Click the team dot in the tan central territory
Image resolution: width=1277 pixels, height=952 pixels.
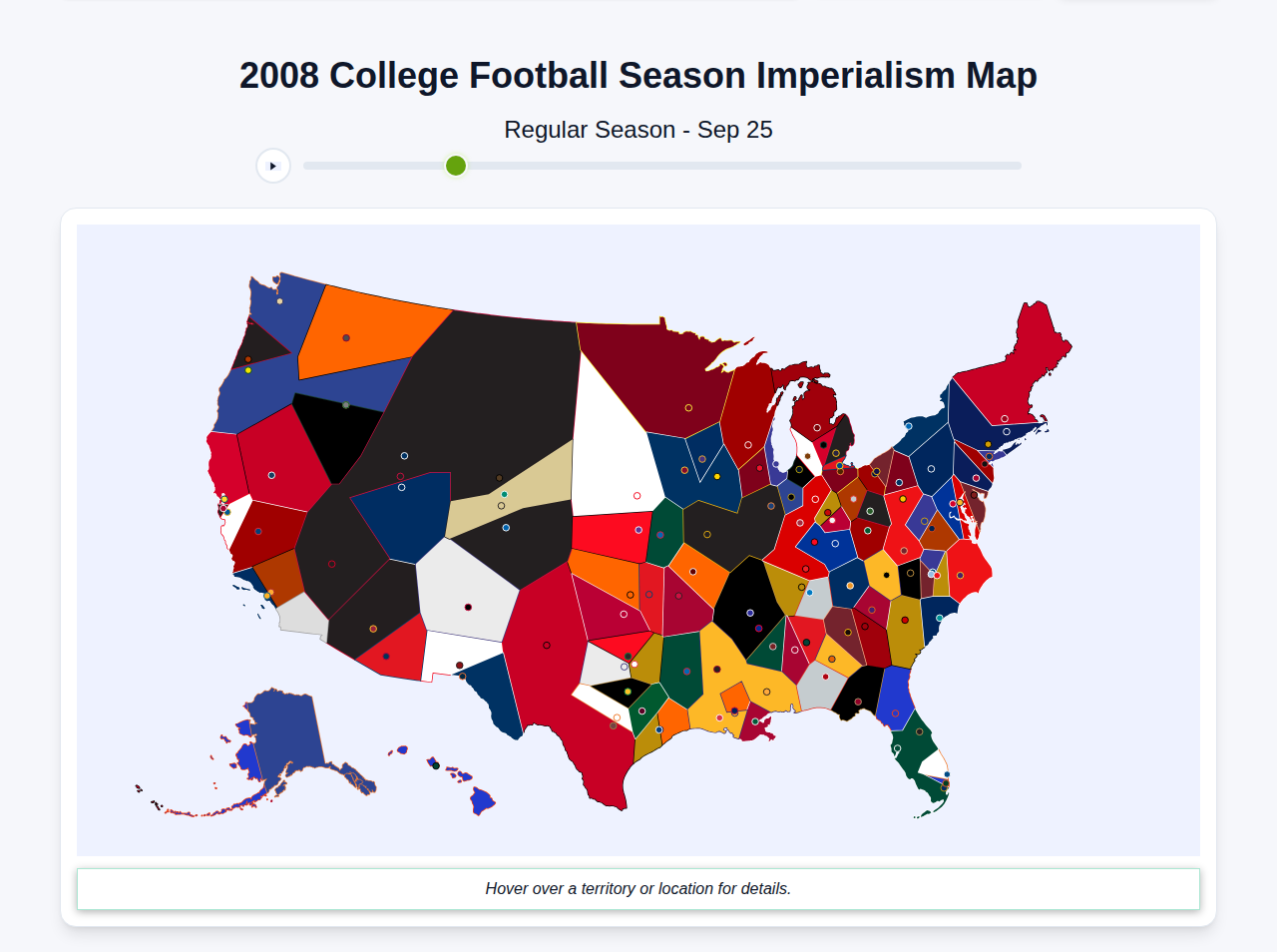(x=504, y=494)
